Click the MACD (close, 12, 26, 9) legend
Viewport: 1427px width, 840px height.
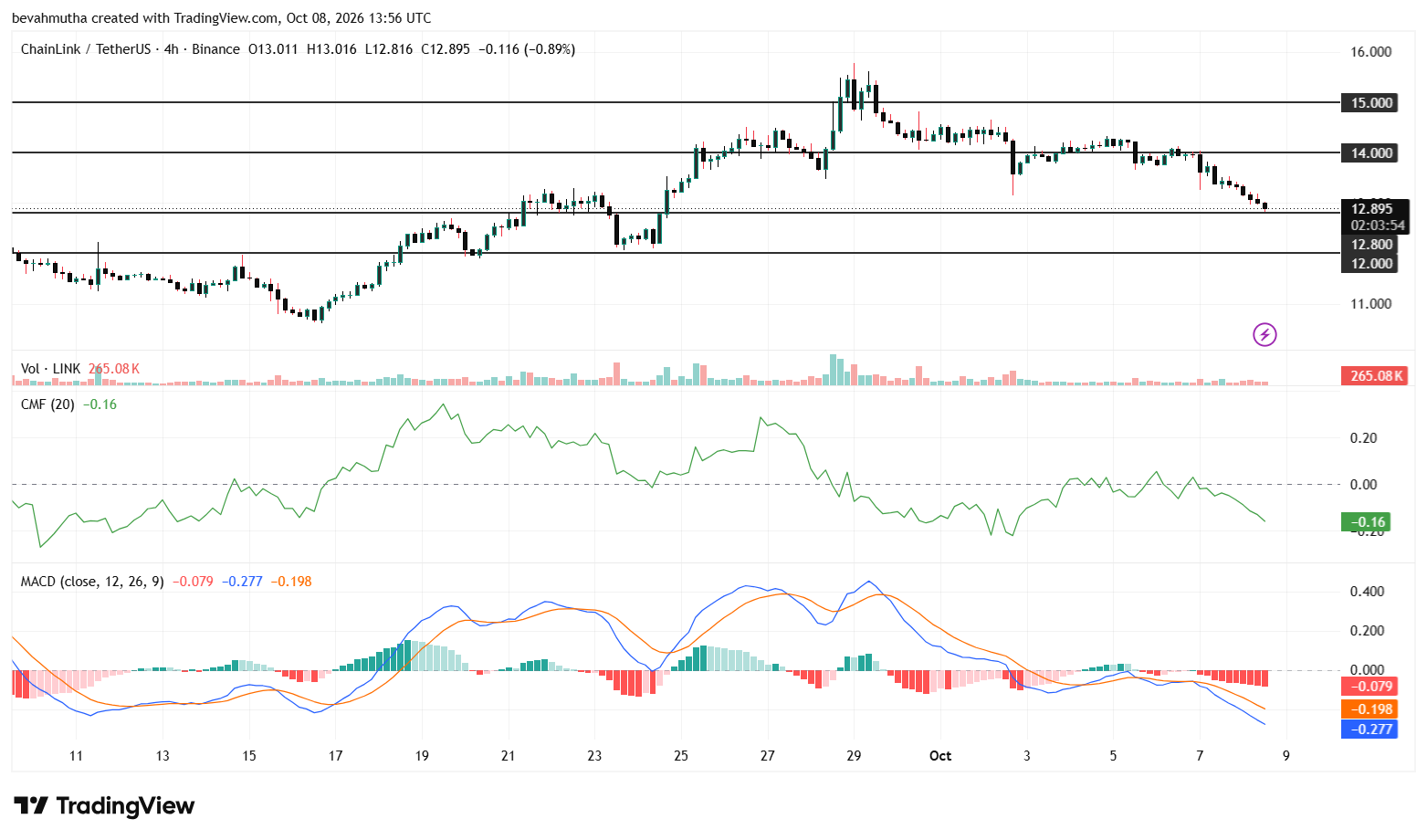[92, 582]
